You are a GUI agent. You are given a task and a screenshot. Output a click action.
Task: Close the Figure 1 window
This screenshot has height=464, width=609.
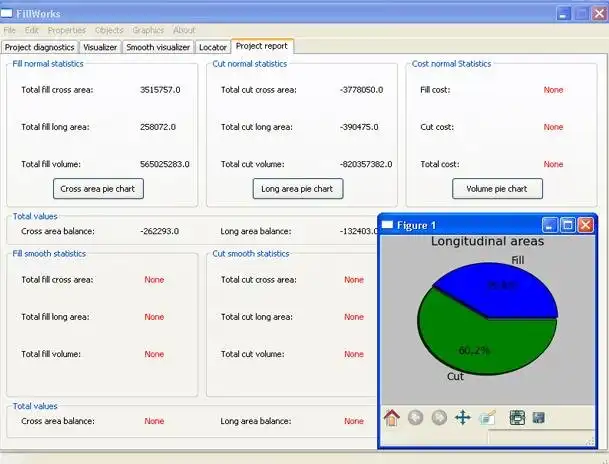click(x=586, y=225)
